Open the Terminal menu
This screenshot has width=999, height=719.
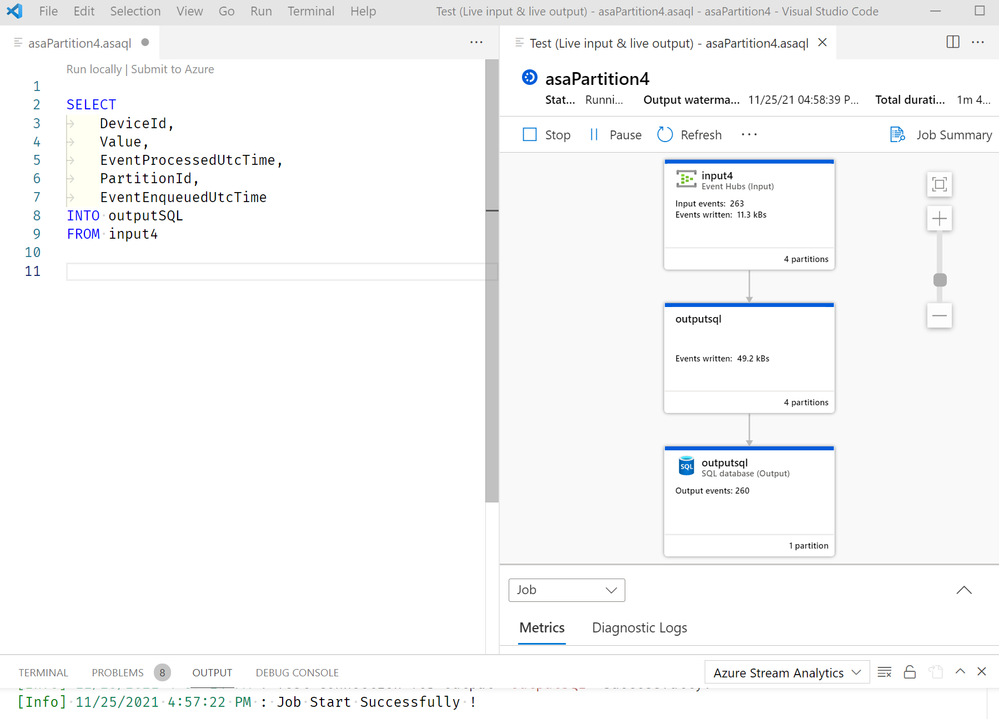coord(310,11)
